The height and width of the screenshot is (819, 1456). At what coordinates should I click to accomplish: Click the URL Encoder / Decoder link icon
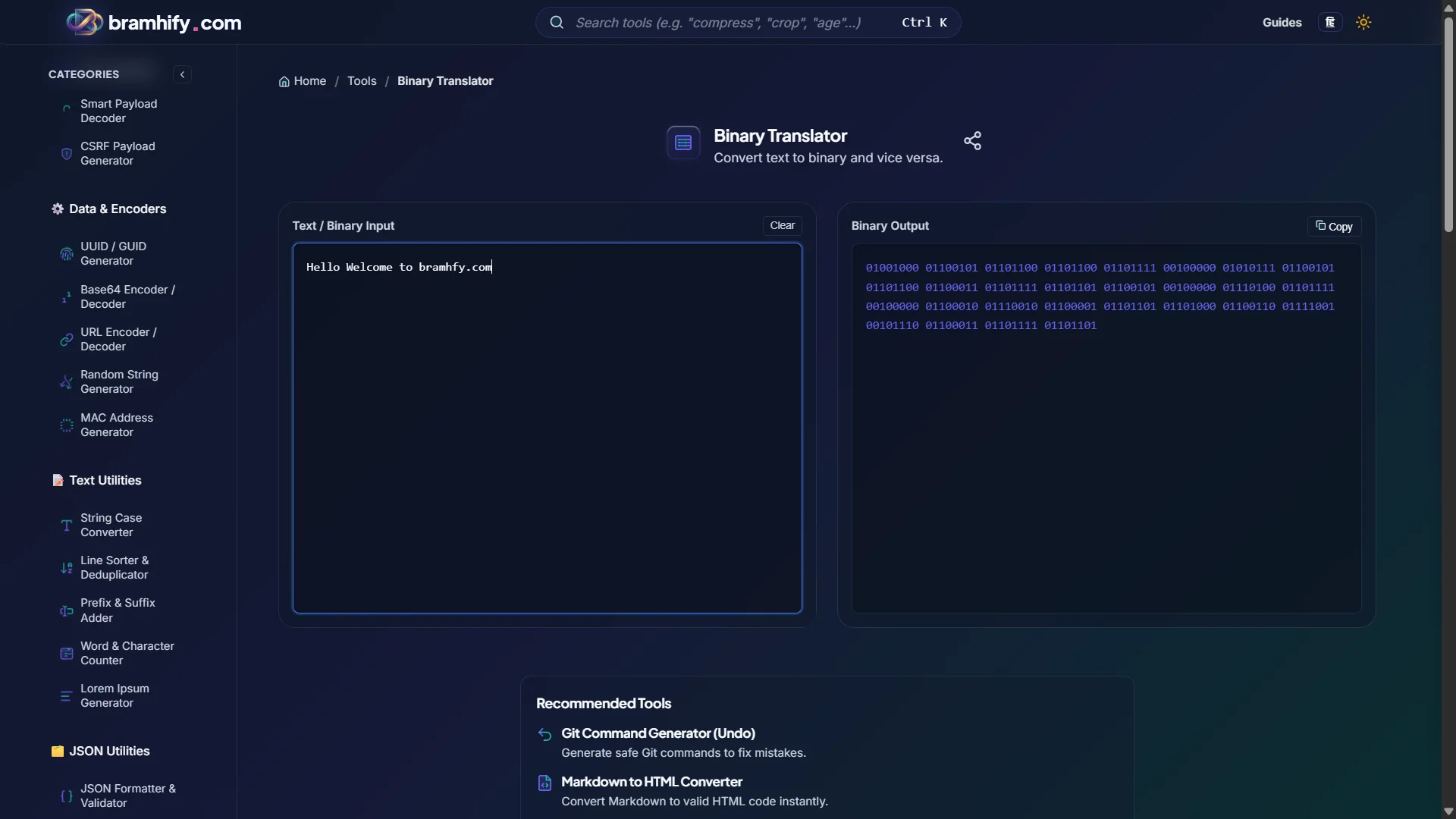point(67,340)
